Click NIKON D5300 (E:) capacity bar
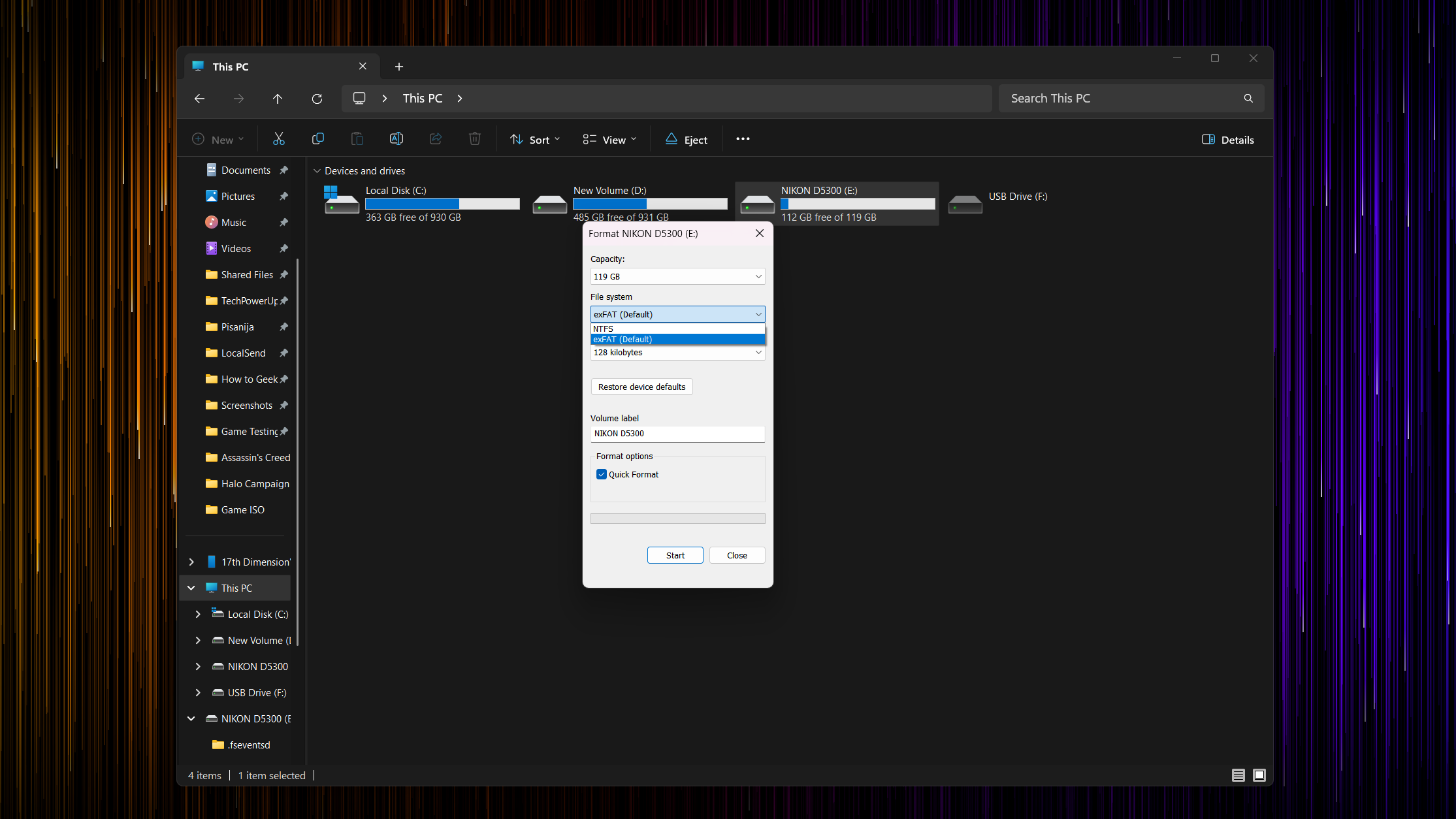This screenshot has width=1456, height=819. pyautogui.click(x=858, y=204)
